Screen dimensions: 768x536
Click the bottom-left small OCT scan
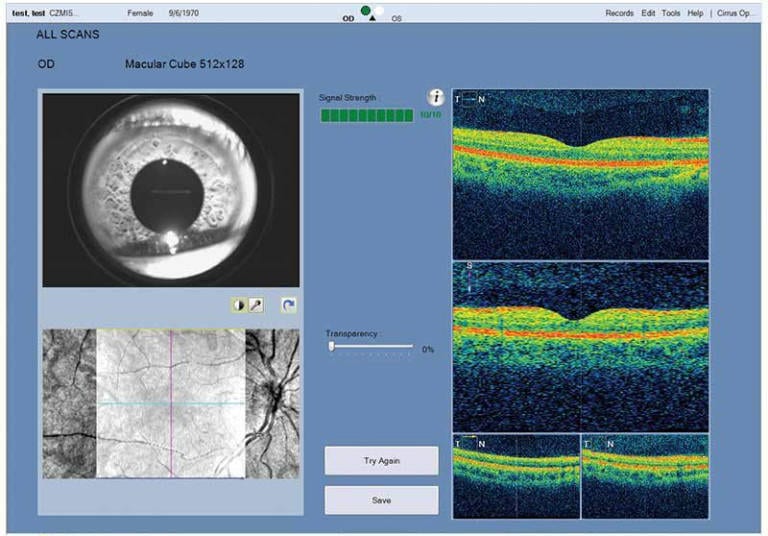click(x=517, y=476)
